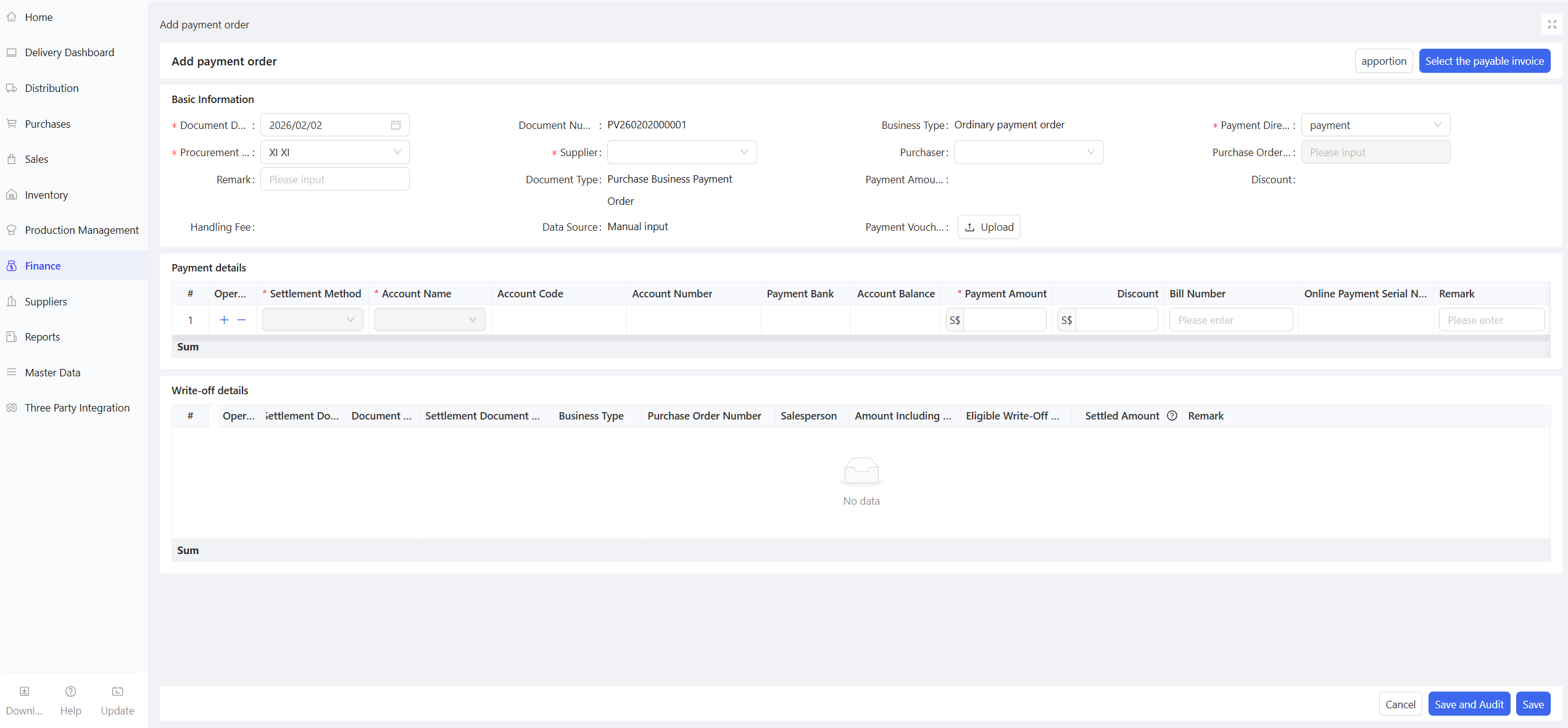Screen dimensions: 1568x728
Task: Click the plus icon to add payment row
Action: [224, 320]
